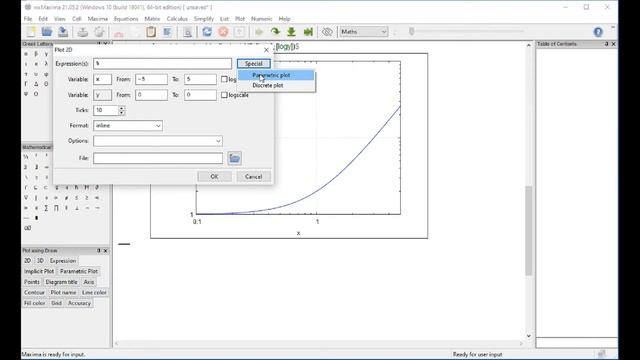
Task: Browse for file with folder icon
Action: [x=234, y=158]
